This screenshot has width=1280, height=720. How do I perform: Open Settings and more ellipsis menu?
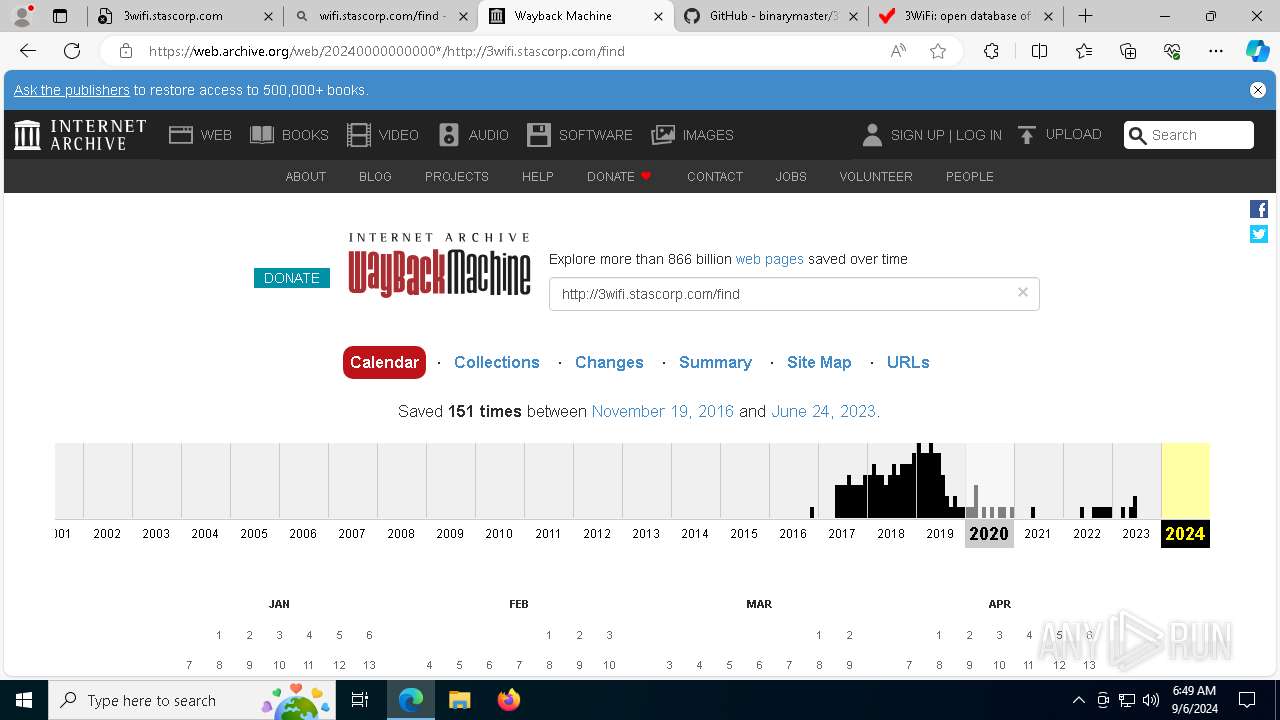1216,51
